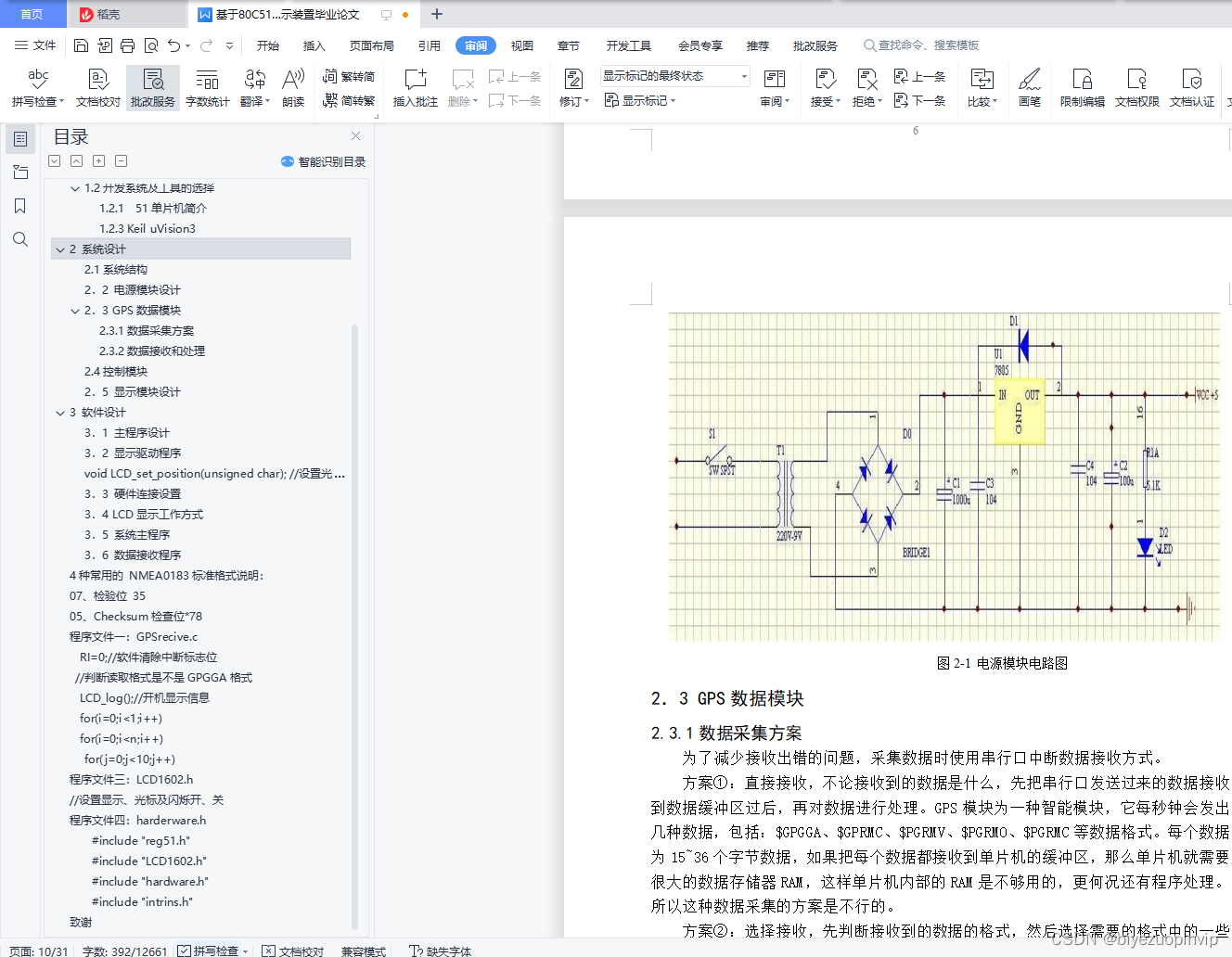This screenshot has height=957, width=1232.
Task: Toggle spell check in status bar
Action: (x=208, y=951)
